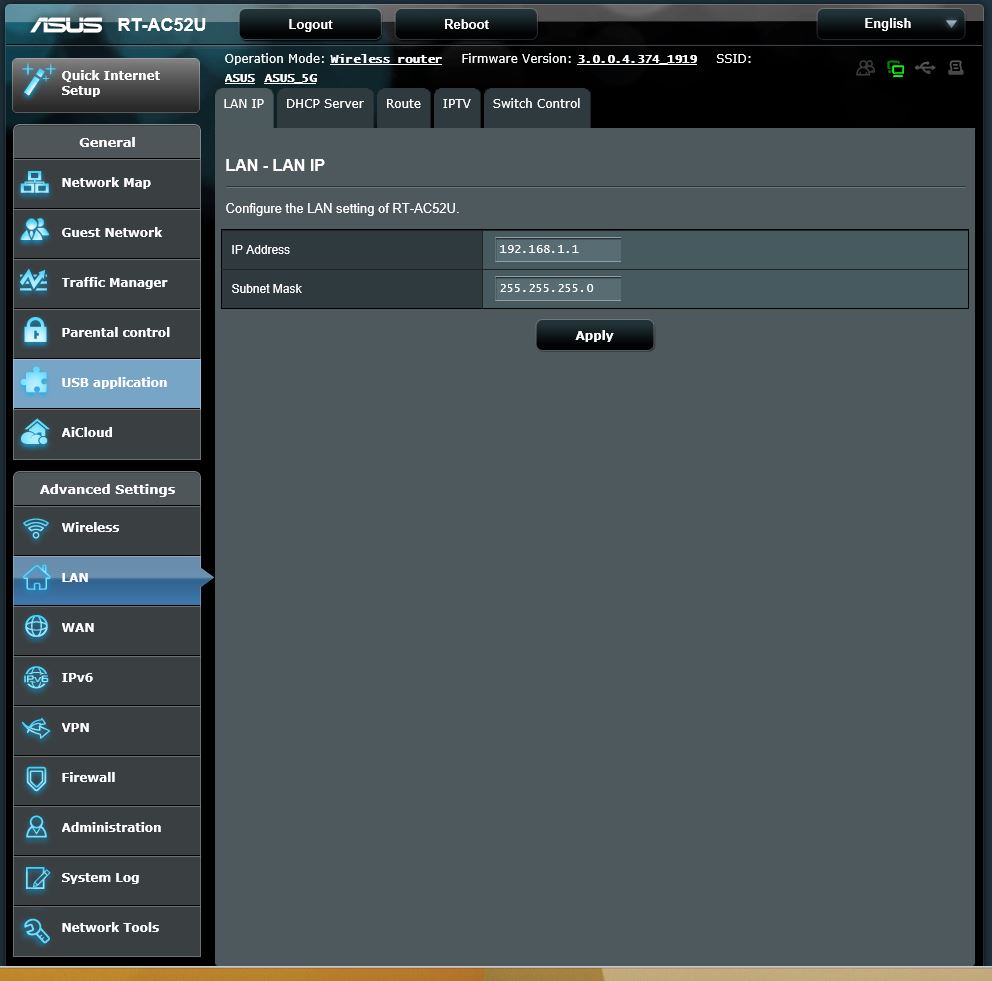
Task: View the System Log page
Action: click(107, 880)
